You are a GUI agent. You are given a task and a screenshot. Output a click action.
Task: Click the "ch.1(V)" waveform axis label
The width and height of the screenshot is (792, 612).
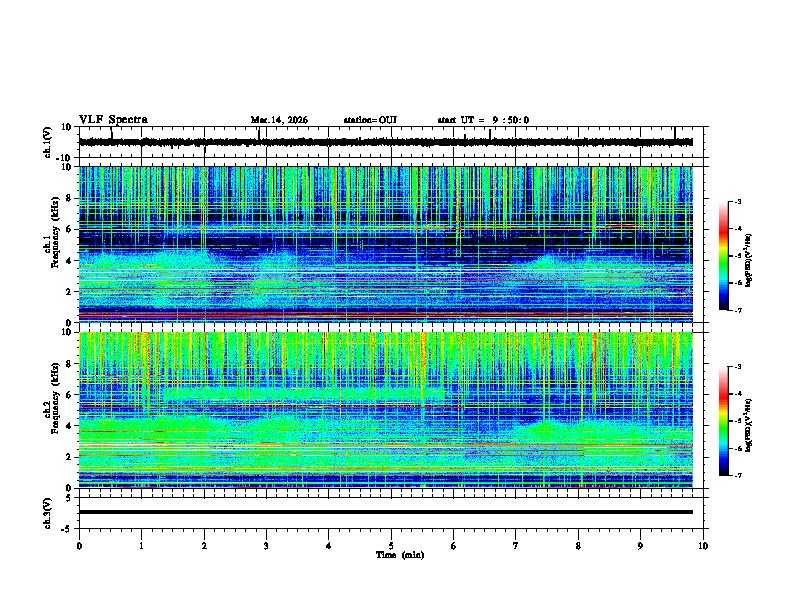(48, 142)
